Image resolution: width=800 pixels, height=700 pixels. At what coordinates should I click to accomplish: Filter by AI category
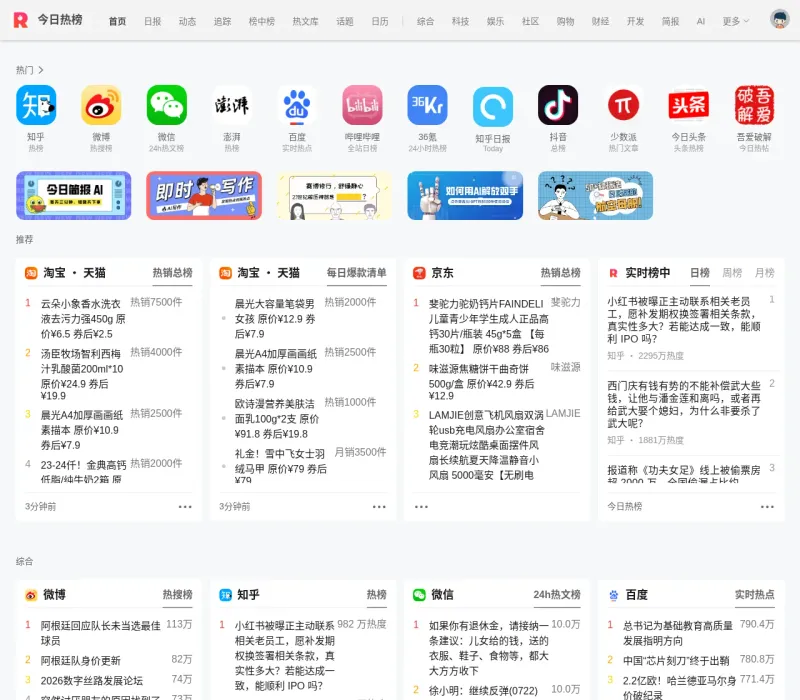(x=701, y=21)
